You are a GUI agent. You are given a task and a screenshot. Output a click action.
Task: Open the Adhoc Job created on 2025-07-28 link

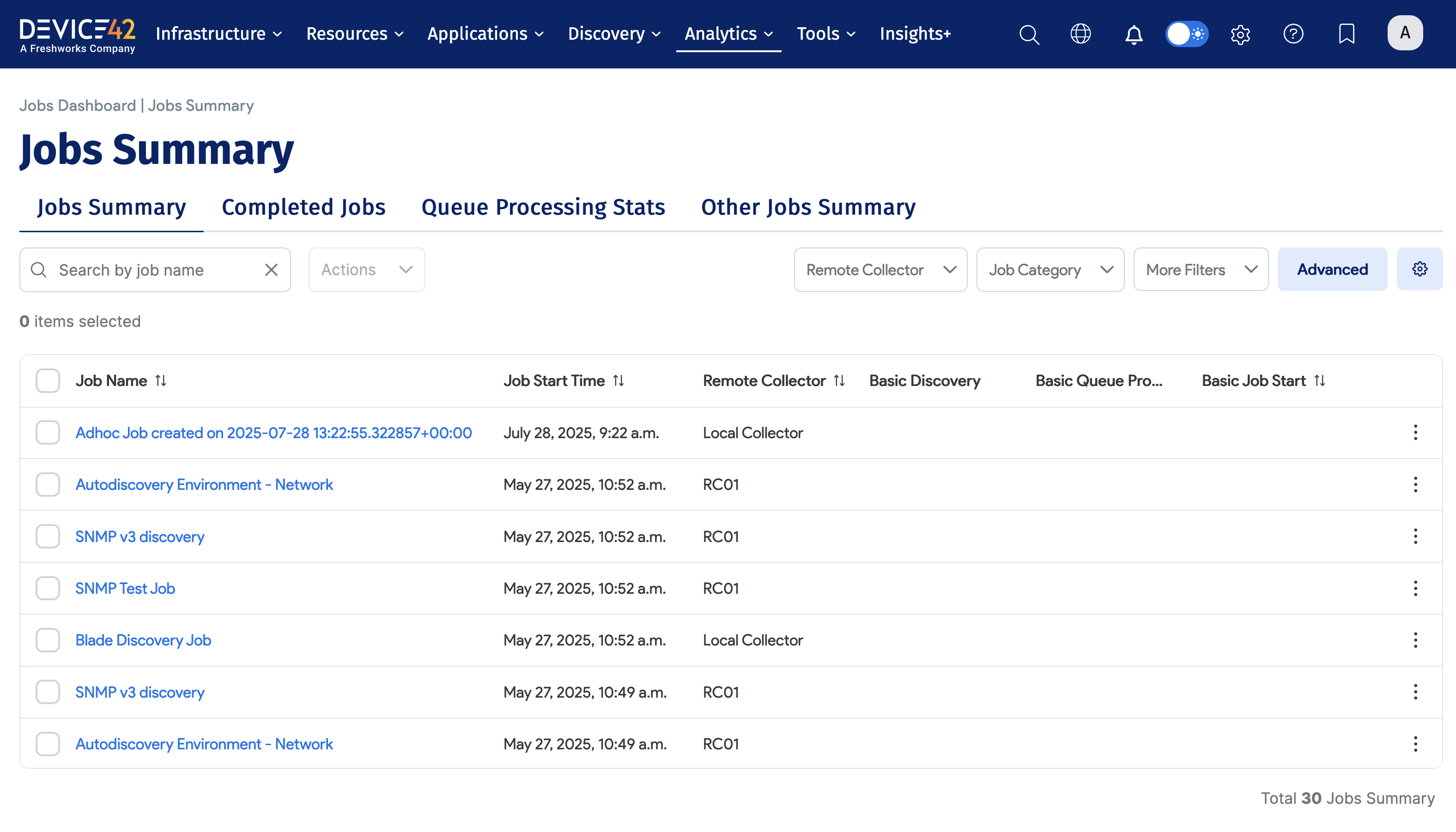pos(274,433)
